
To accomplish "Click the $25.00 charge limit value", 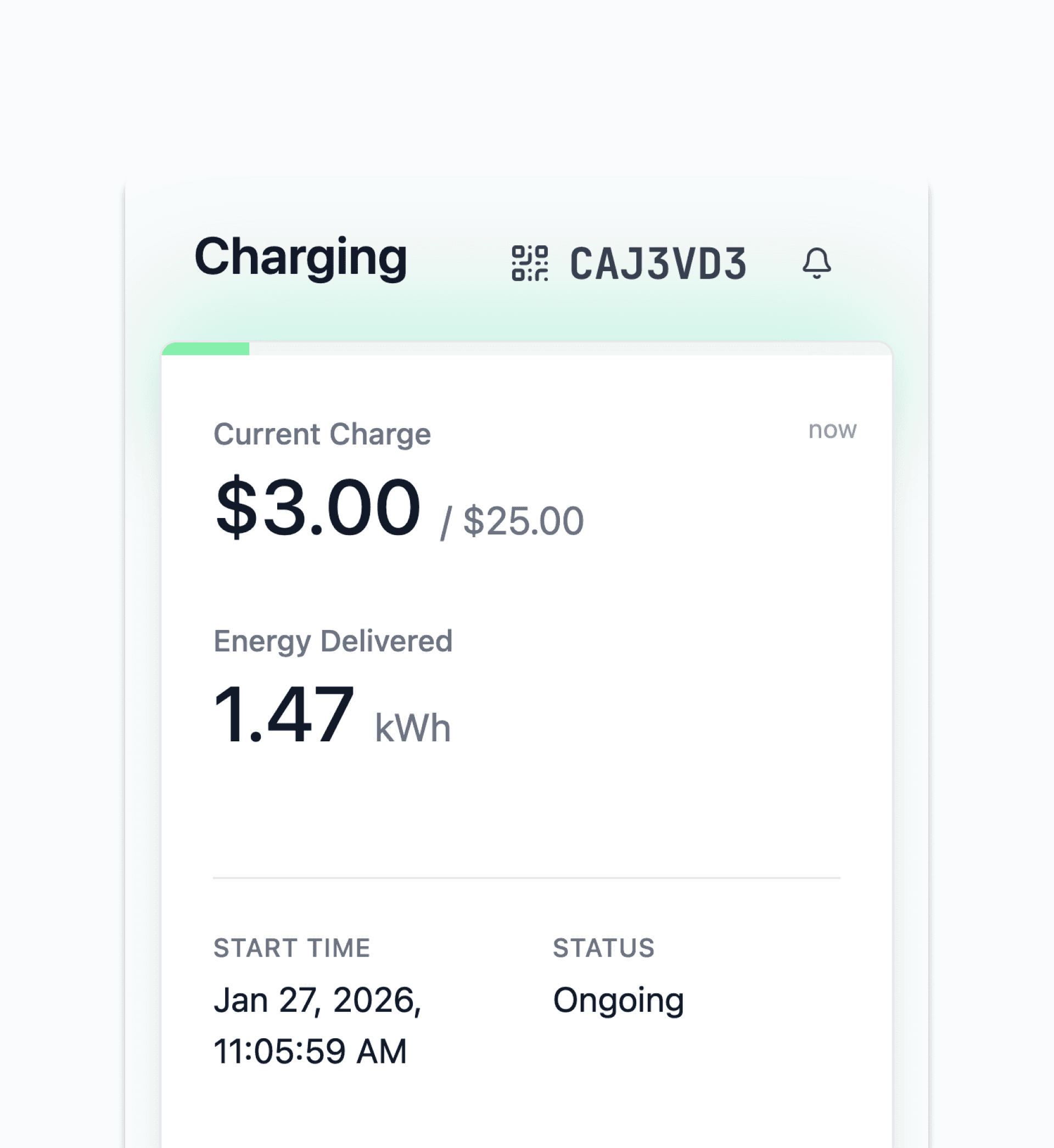I will [x=523, y=521].
